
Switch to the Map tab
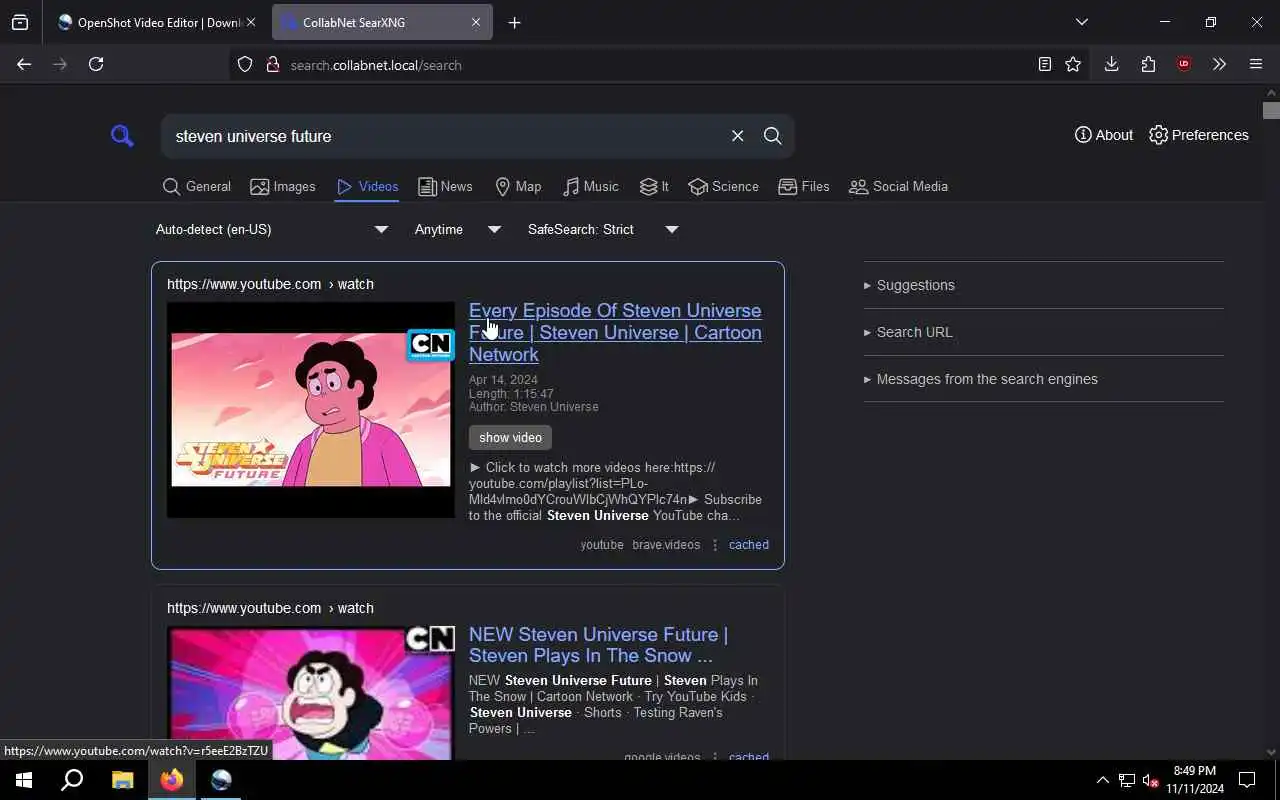click(518, 187)
